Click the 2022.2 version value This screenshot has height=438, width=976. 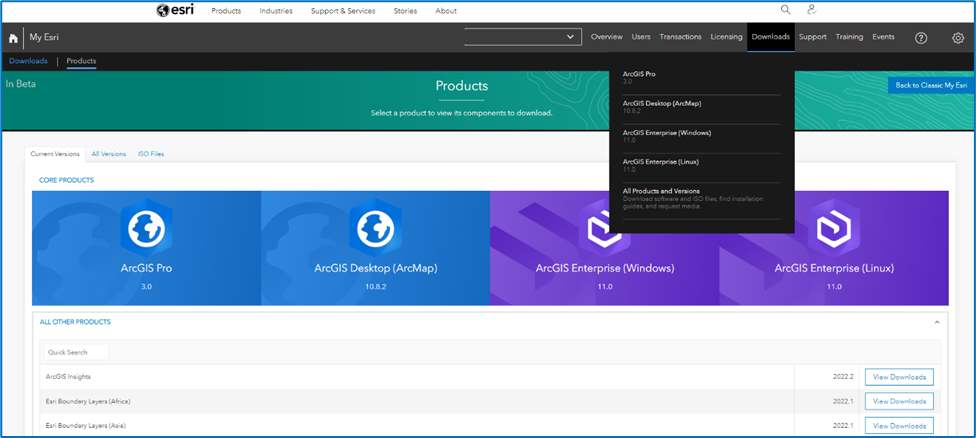(x=843, y=377)
